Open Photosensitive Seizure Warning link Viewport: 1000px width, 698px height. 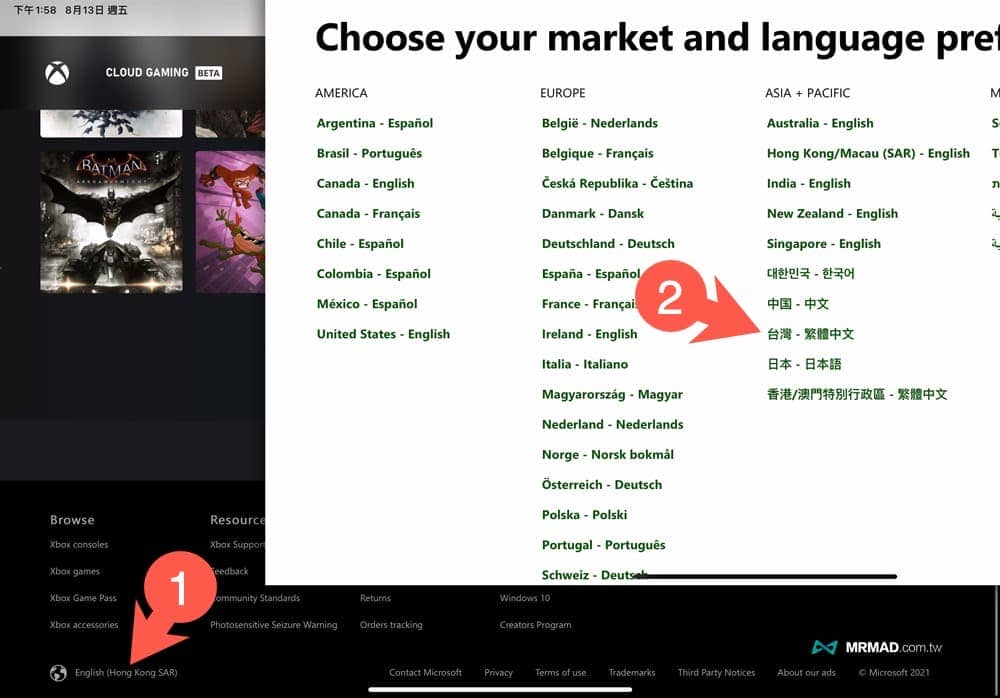pyautogui.click(x=274, y=625)
